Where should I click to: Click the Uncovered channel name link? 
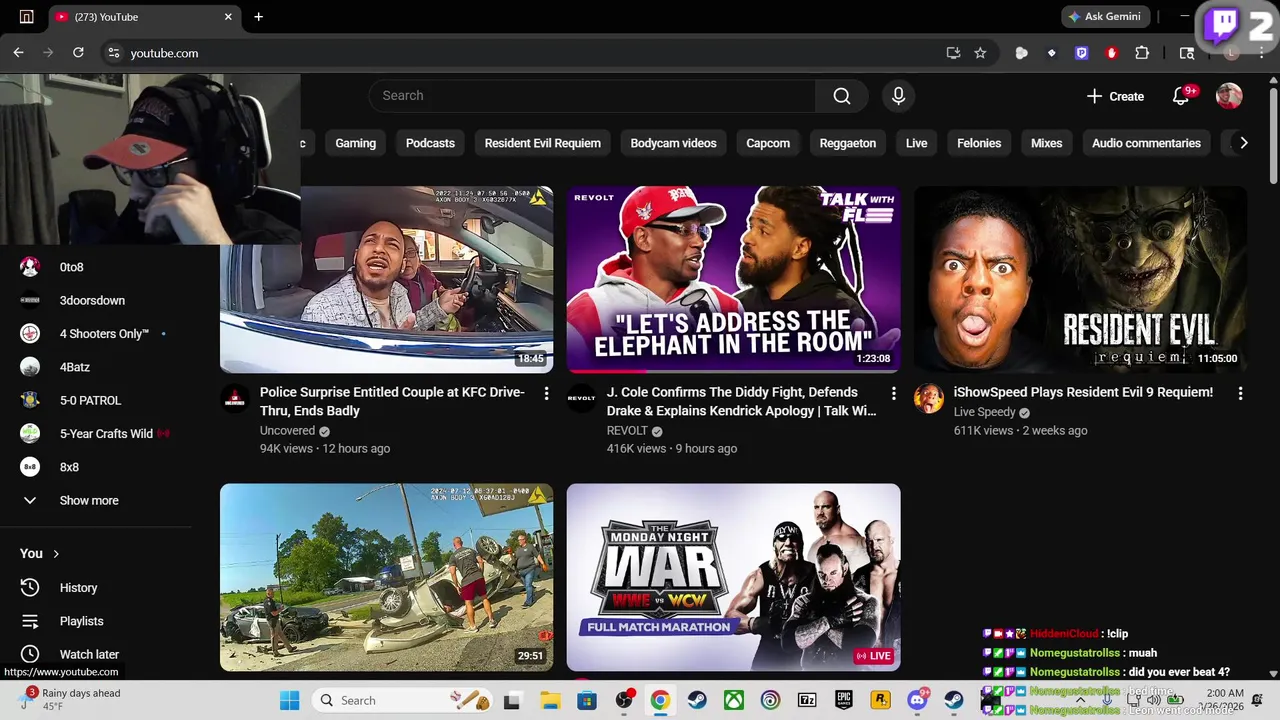click(x=287, y=431)
